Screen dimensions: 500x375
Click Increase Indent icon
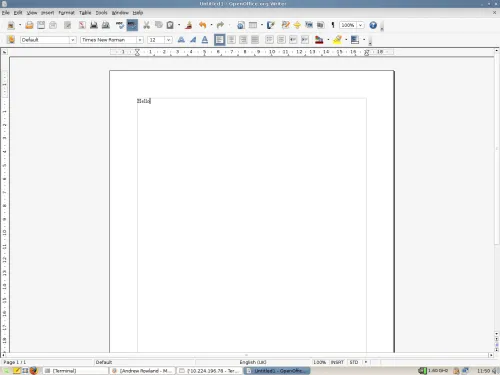pyautogui.click(x=305, y=40)
